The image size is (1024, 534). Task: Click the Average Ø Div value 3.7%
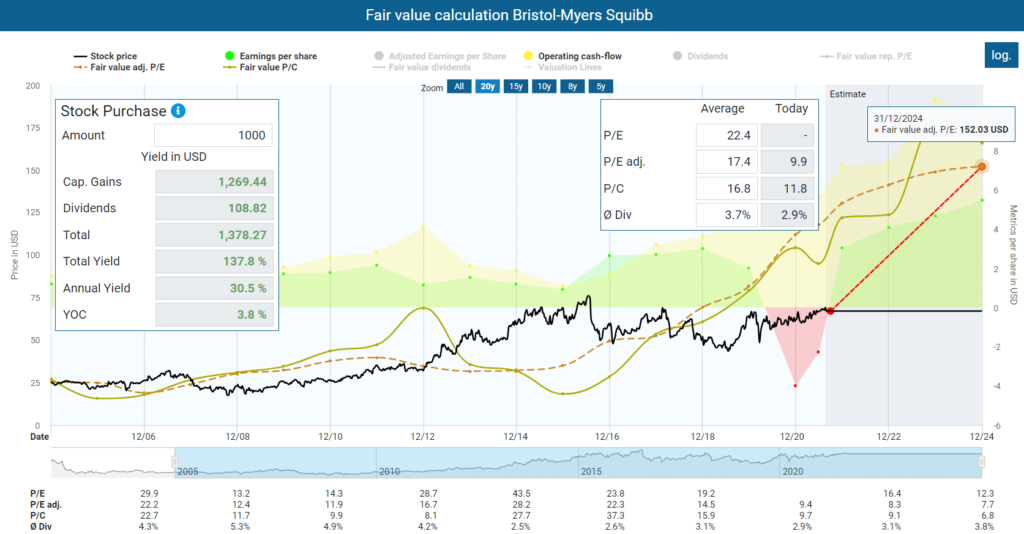pos(726,215)
